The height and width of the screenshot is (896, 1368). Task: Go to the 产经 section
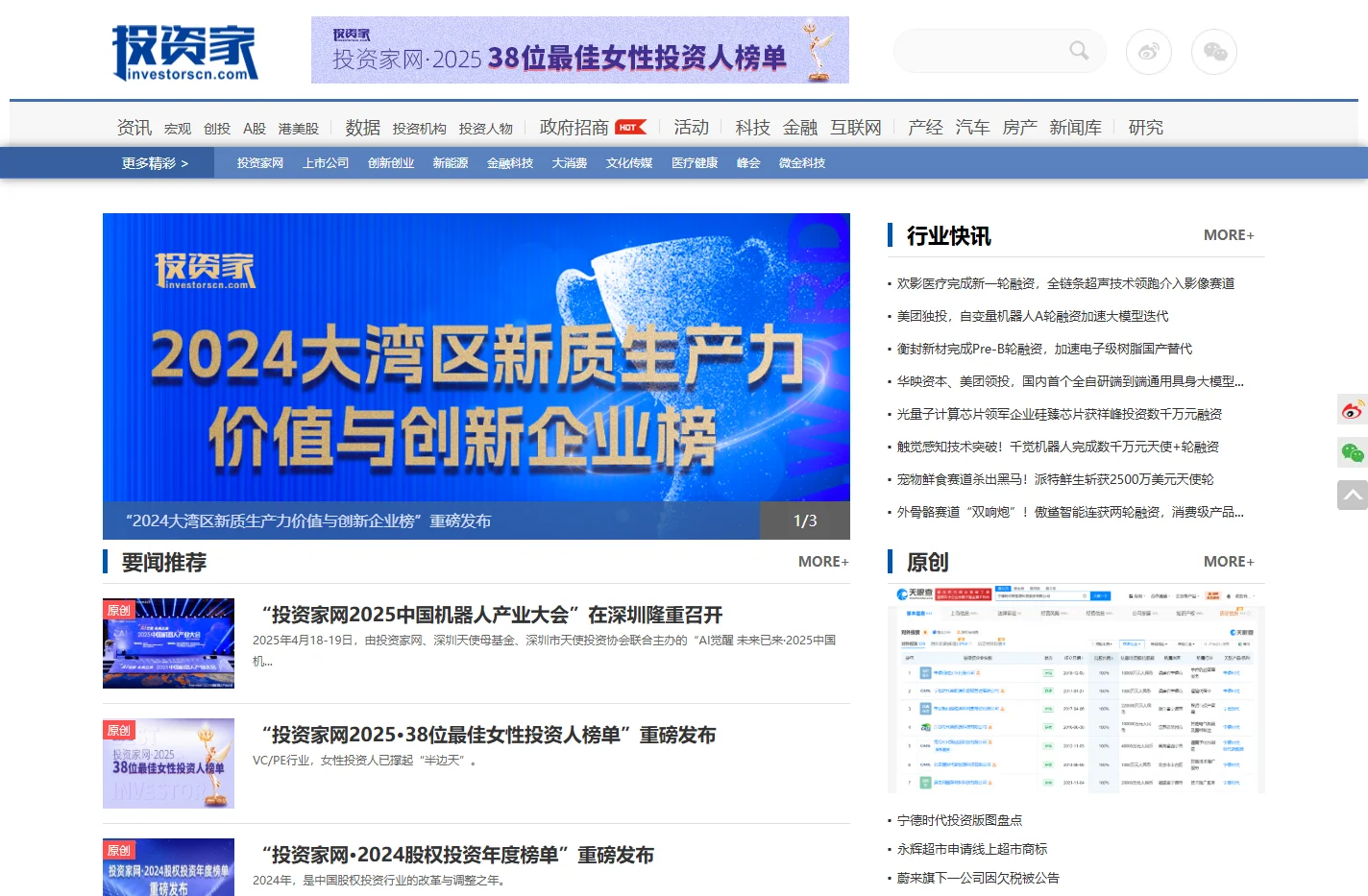(x=926, y=128)
